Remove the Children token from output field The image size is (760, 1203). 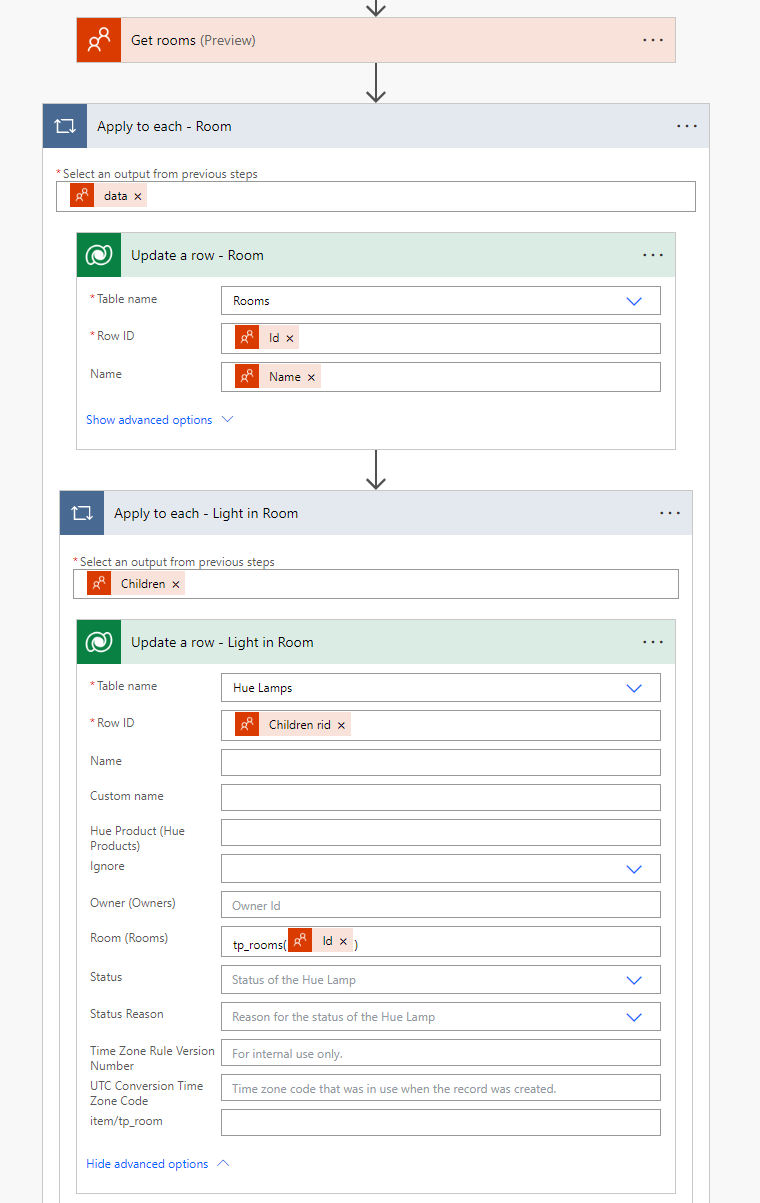pyautogui.click(x=176, y=584)
